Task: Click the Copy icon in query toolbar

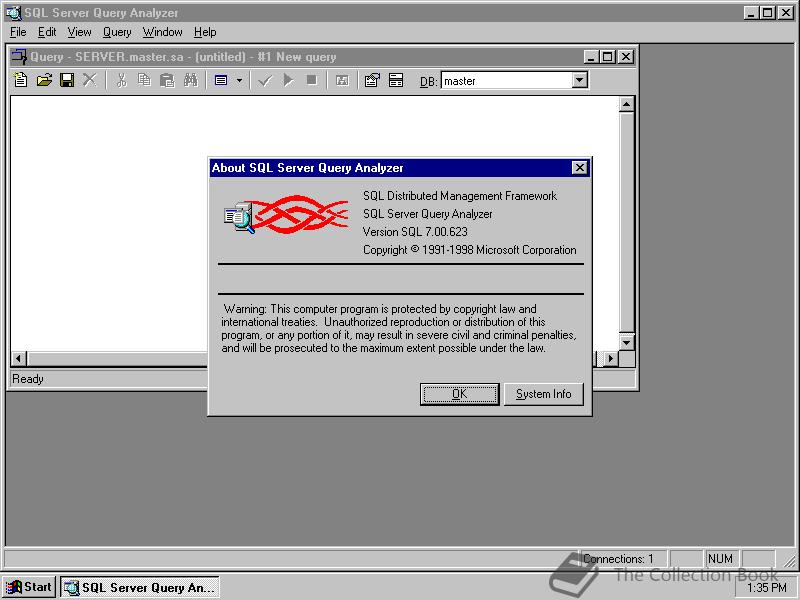Action: pyautogui.click(x=144, y=80)
